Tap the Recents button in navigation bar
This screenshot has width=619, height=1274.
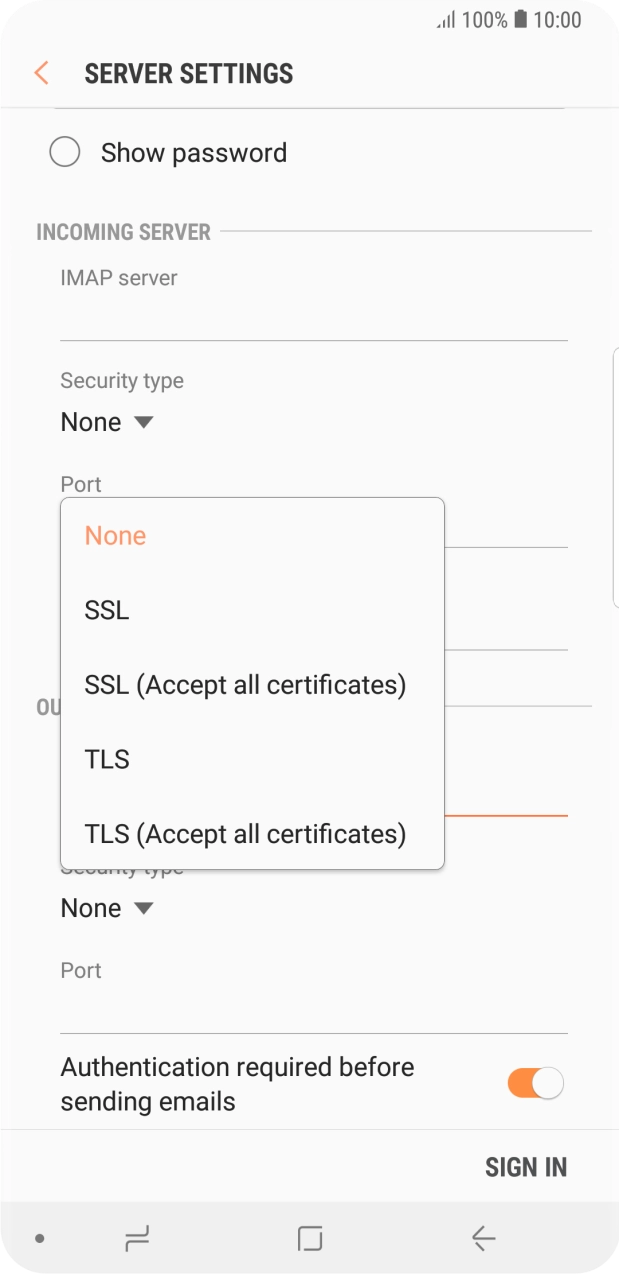[x=137, y=1238]
